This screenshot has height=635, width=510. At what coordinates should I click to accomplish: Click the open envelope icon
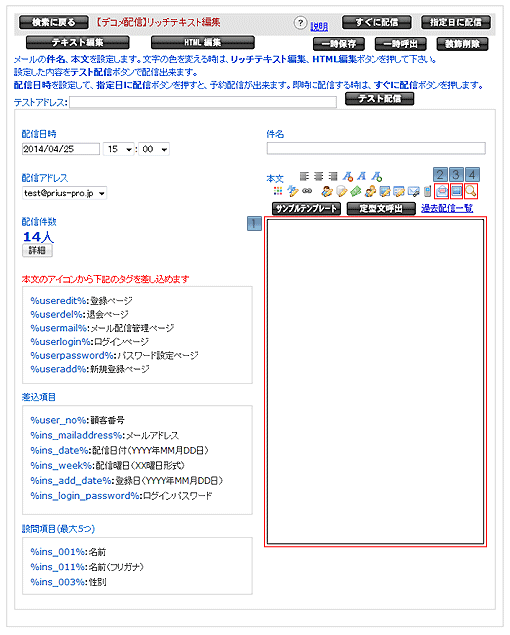click(442, 191)
